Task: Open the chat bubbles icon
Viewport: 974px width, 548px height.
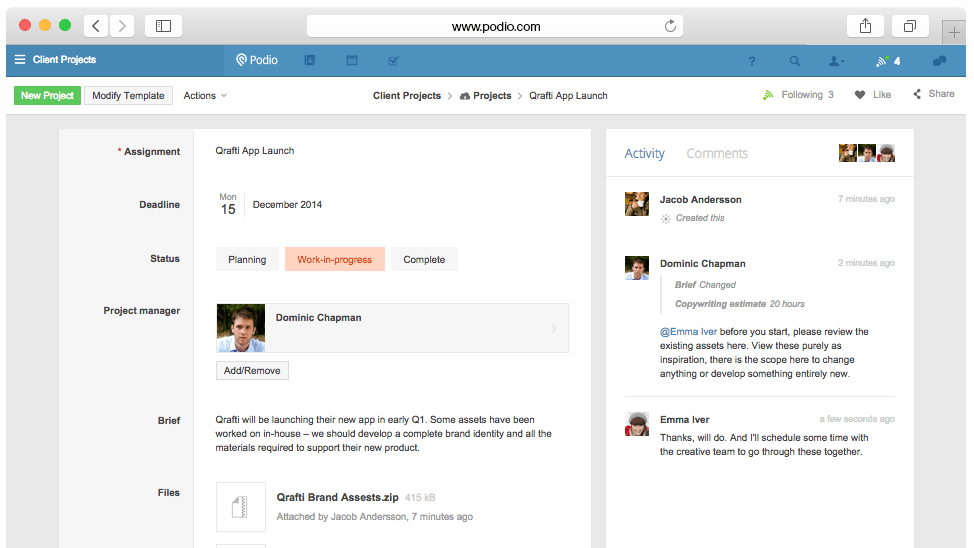Action: [939, 61]
